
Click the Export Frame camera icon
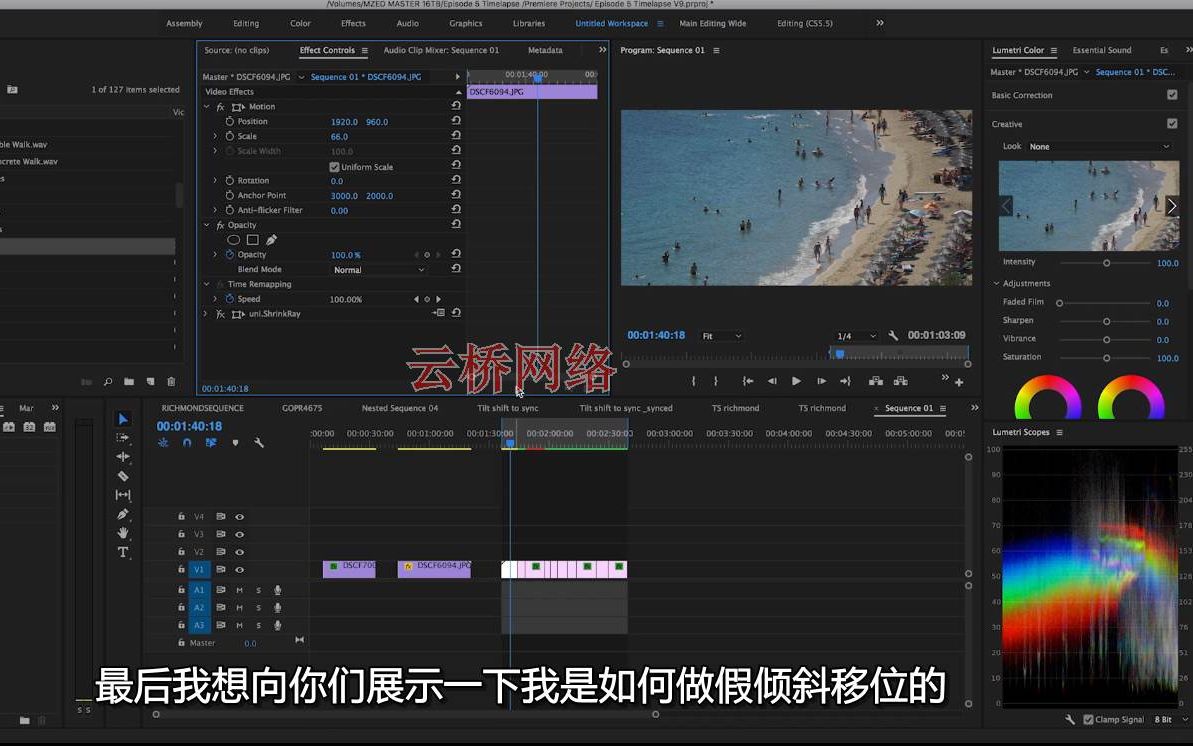click(876, 381)
